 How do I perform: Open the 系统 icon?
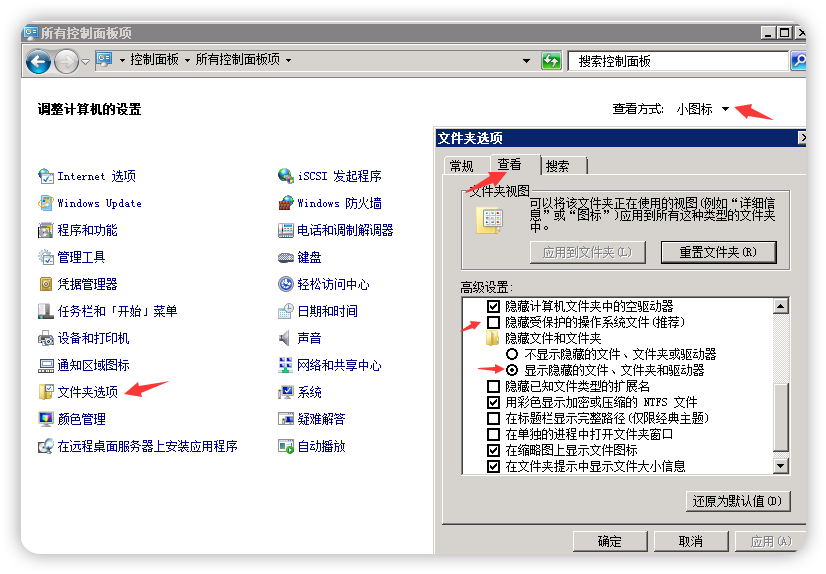[286, 392]
